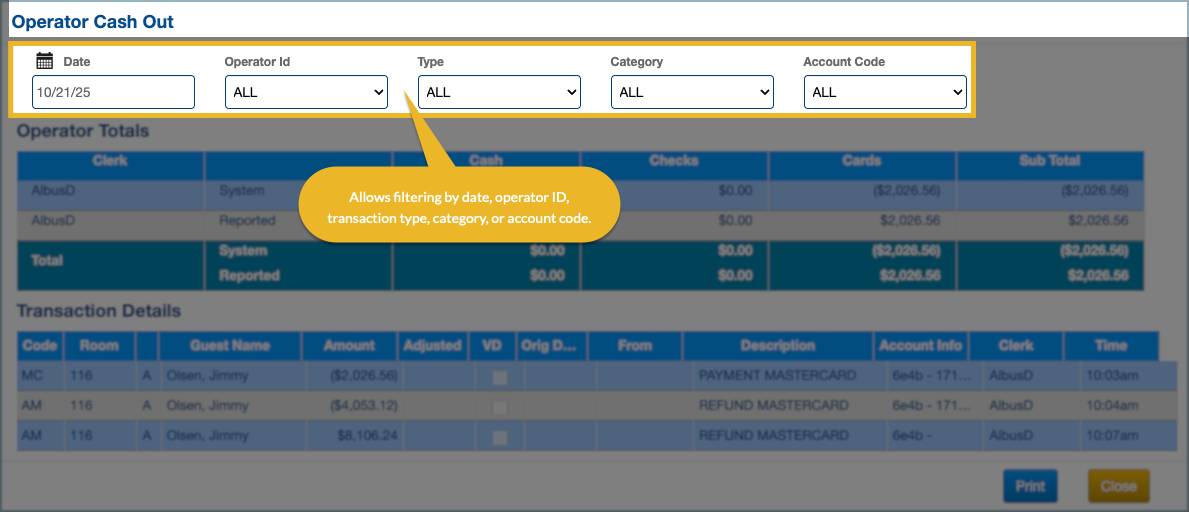Expand the Account Code dropdown

coord(885,92)
